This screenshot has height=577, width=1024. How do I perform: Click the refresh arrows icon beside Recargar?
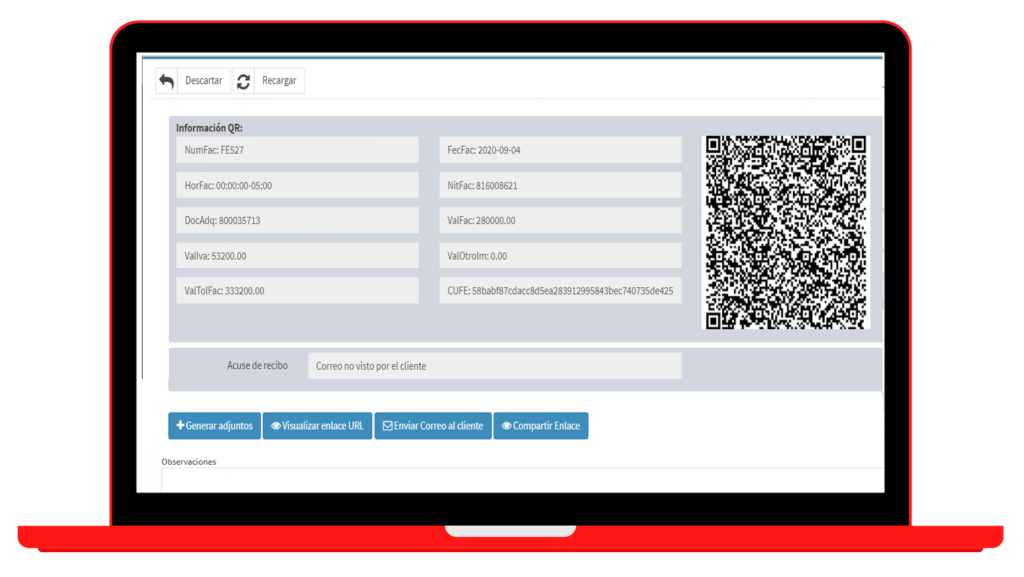(244, 81)
